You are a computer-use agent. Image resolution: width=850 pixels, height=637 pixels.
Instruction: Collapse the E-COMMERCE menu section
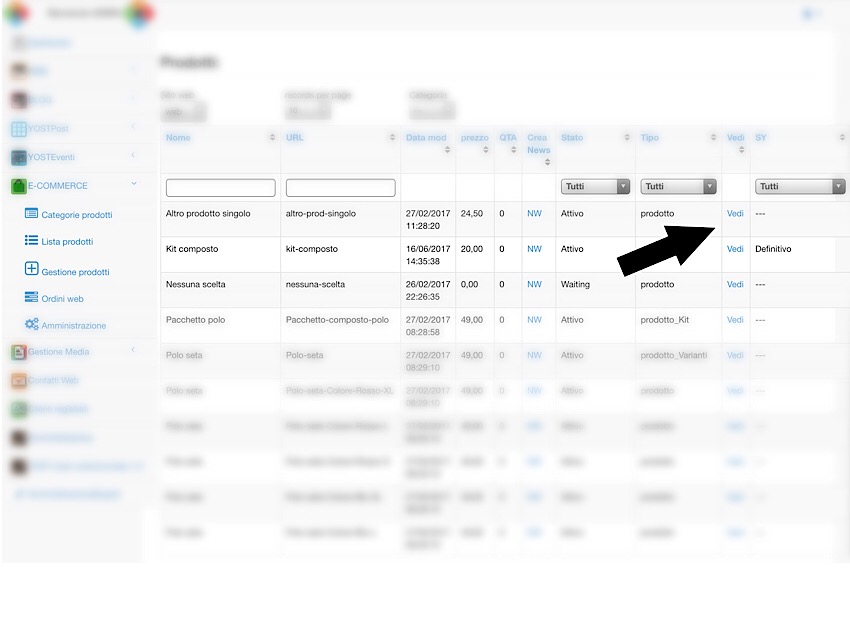tap(134, 185)
